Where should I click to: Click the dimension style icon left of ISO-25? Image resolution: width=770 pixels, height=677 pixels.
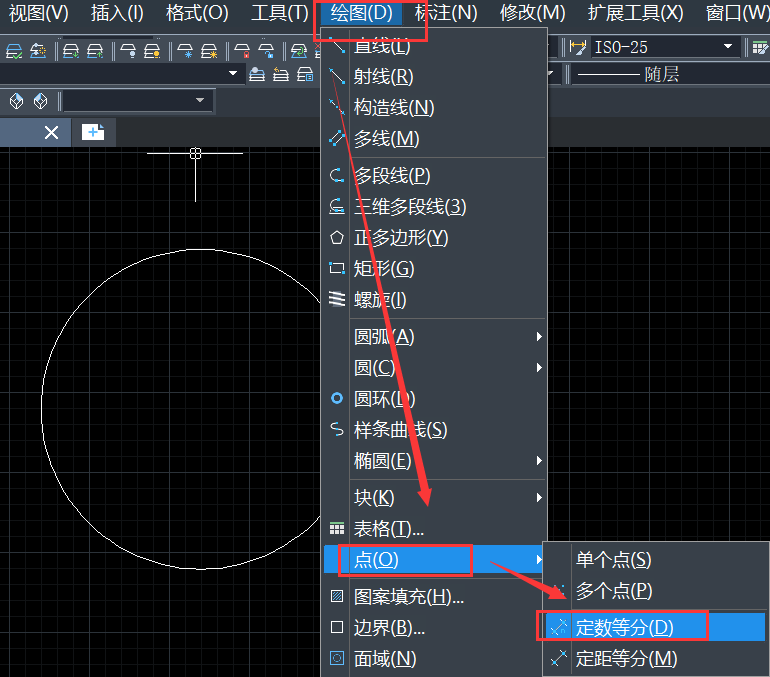click(578, 48)
